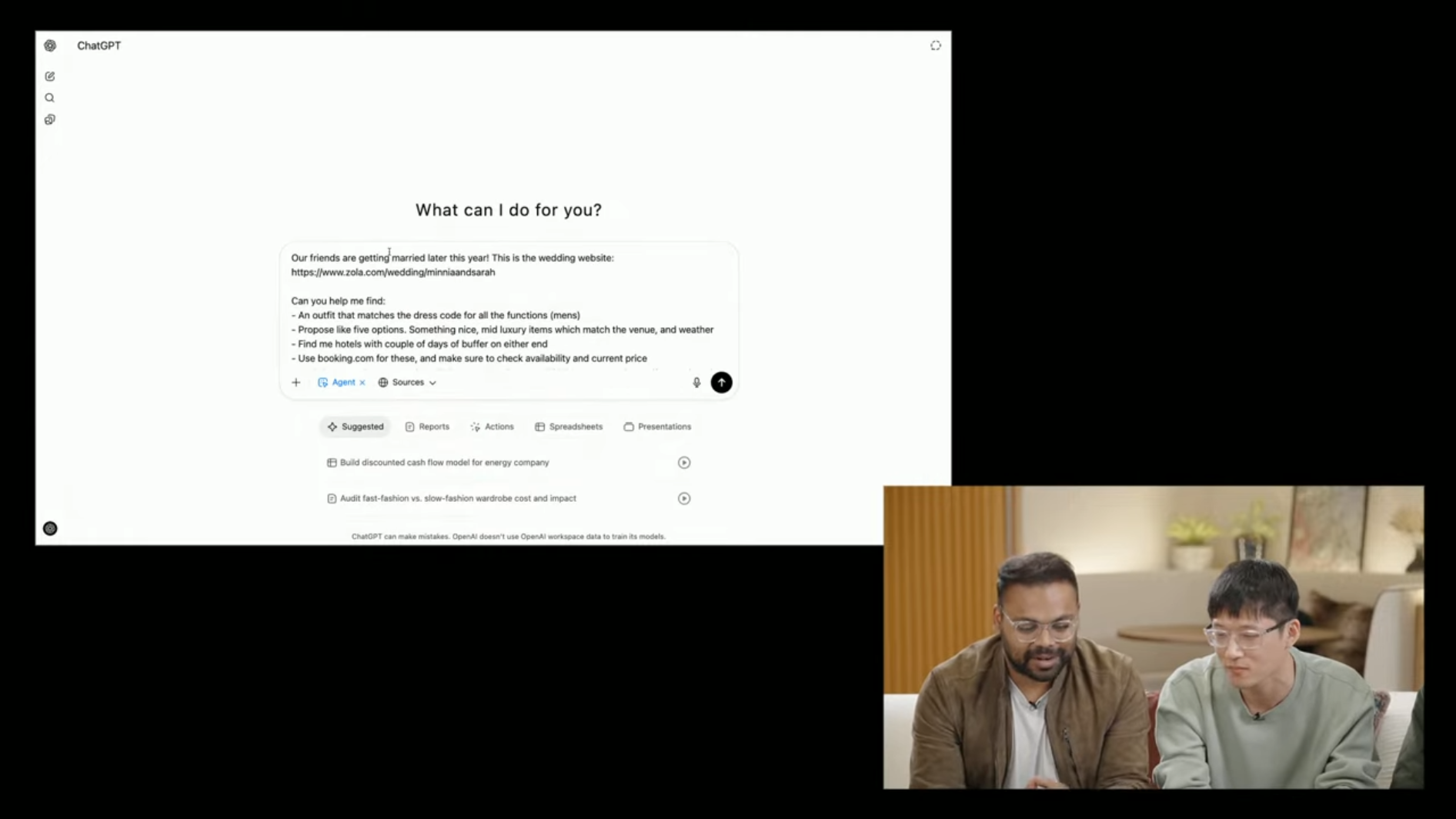1456x819 pixels.
Task: Click the ChatGPT title text in header
Action: (99, 45)
